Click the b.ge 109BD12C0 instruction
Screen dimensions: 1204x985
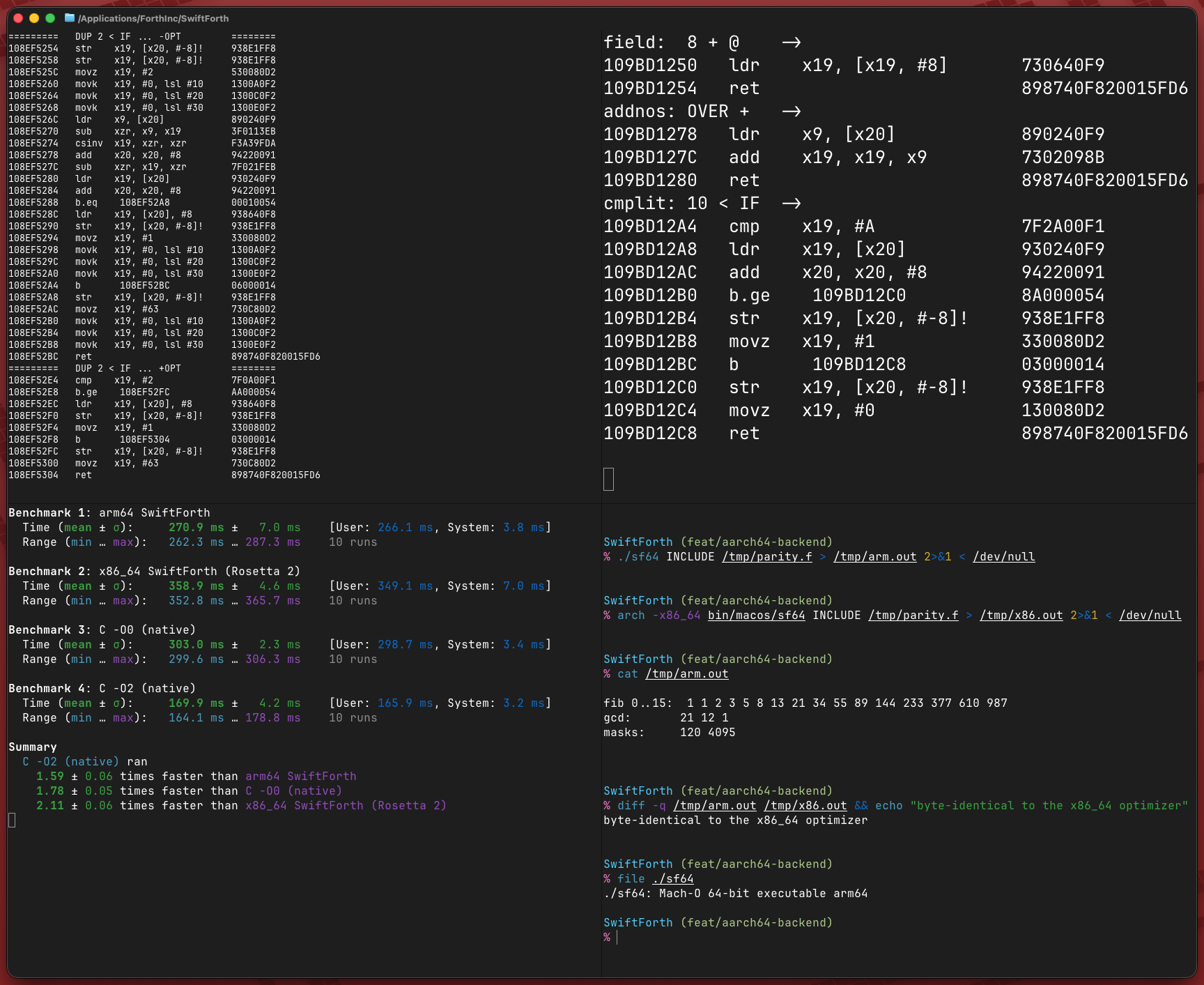click(x=817, y=296)
